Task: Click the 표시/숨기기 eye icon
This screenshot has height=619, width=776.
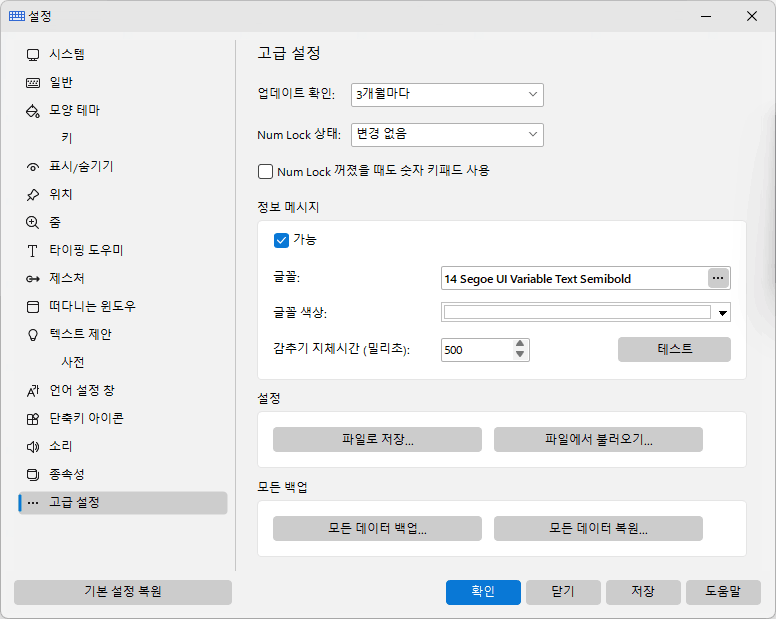Action: [x=33, y=167]
